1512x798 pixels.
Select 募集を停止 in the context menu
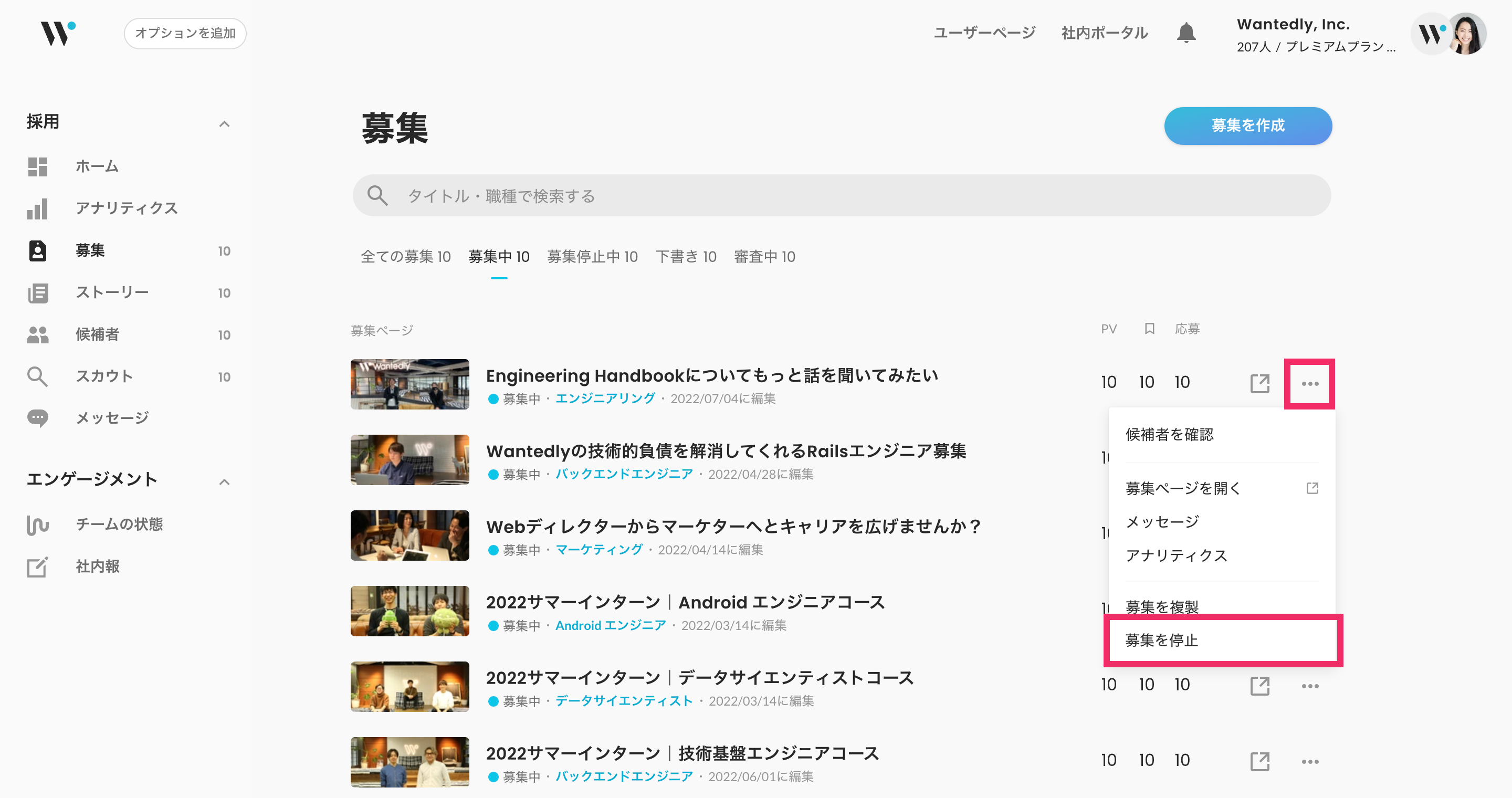click(1162, 640)
